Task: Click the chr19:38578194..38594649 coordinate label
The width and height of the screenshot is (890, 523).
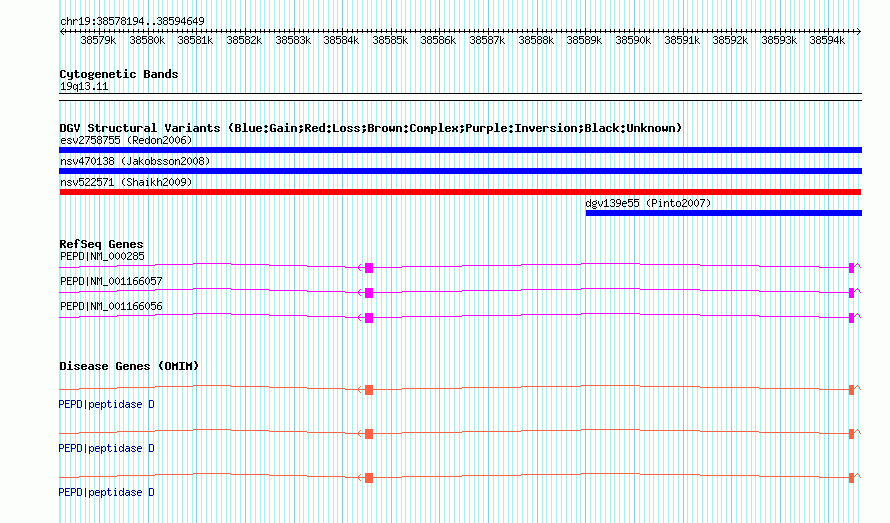Action: click(132, 22)
